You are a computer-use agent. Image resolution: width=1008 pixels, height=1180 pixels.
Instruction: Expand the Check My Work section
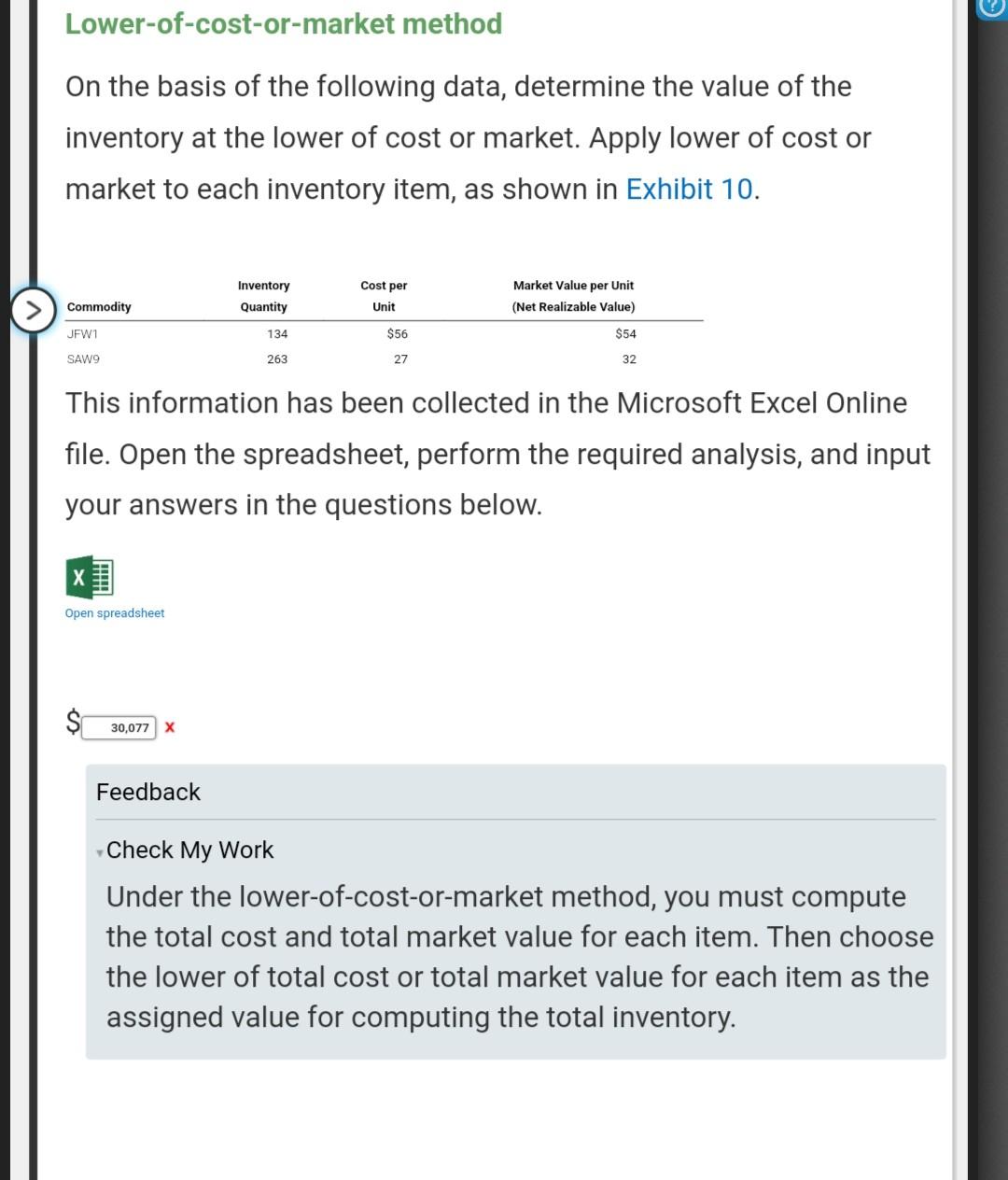tap(189, 850)
